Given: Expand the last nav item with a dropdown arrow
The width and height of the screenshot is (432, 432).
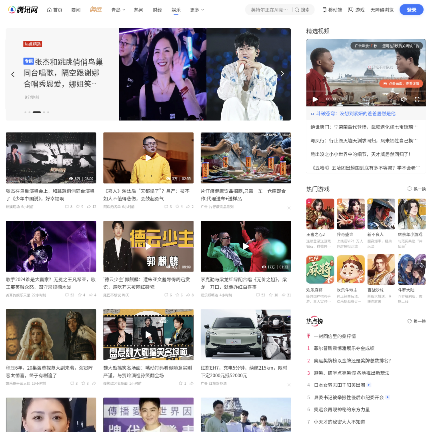Looking at the screenshot, I should point(197,10).
